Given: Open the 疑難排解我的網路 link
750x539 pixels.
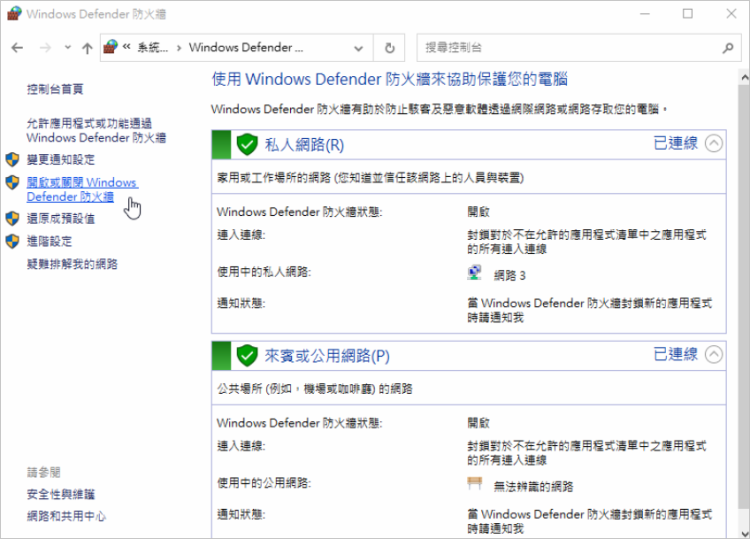Looking at the screenshot, I should [72, 264].
